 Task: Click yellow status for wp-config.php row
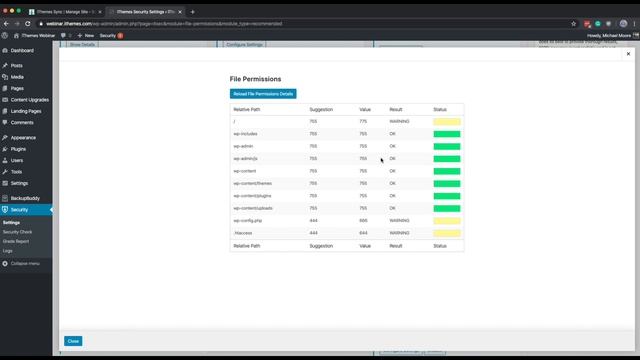tap(447, 221)
